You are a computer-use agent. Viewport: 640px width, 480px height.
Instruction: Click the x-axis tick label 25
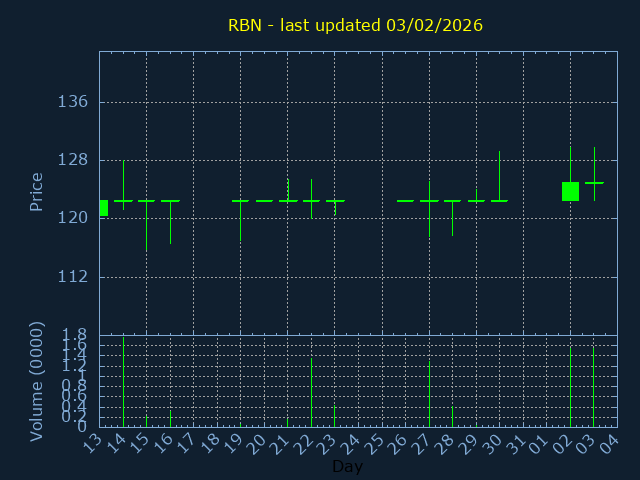(376, 444)
